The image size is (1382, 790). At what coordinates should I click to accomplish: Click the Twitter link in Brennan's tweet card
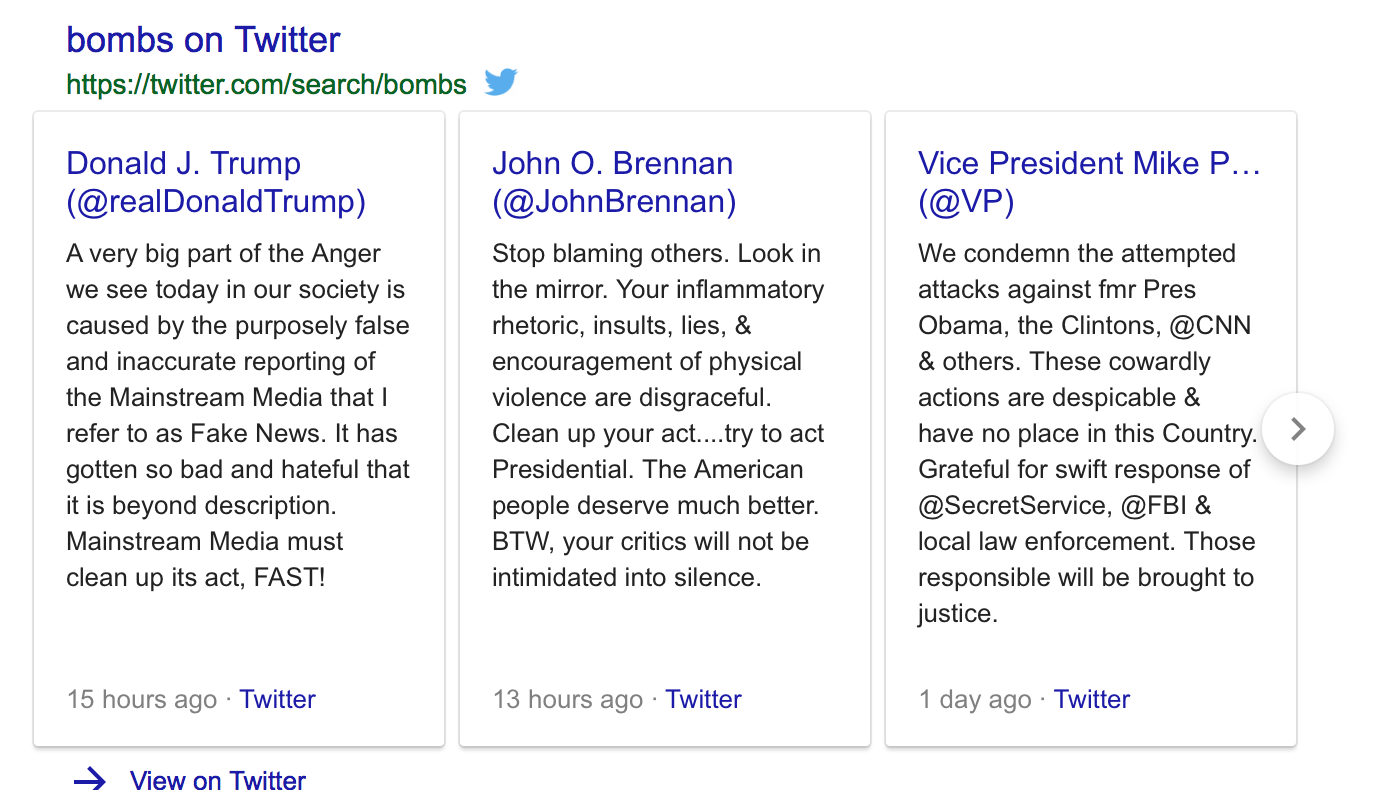pyautogui.click(x=703, y=699)
